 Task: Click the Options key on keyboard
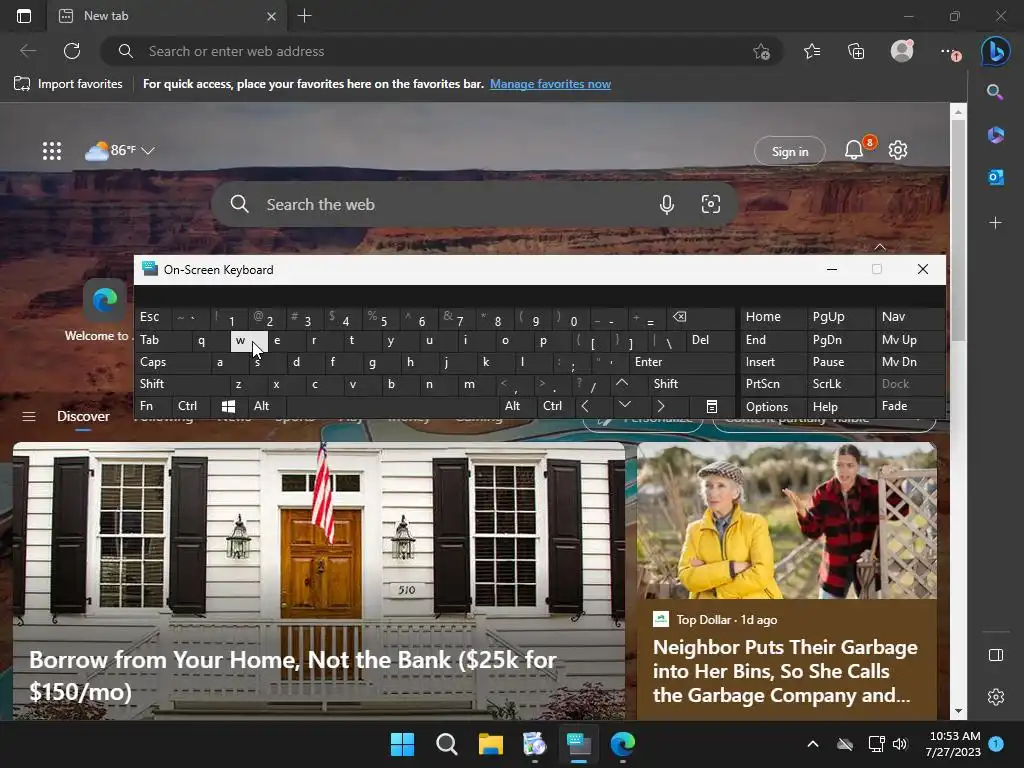click(773, 406)
